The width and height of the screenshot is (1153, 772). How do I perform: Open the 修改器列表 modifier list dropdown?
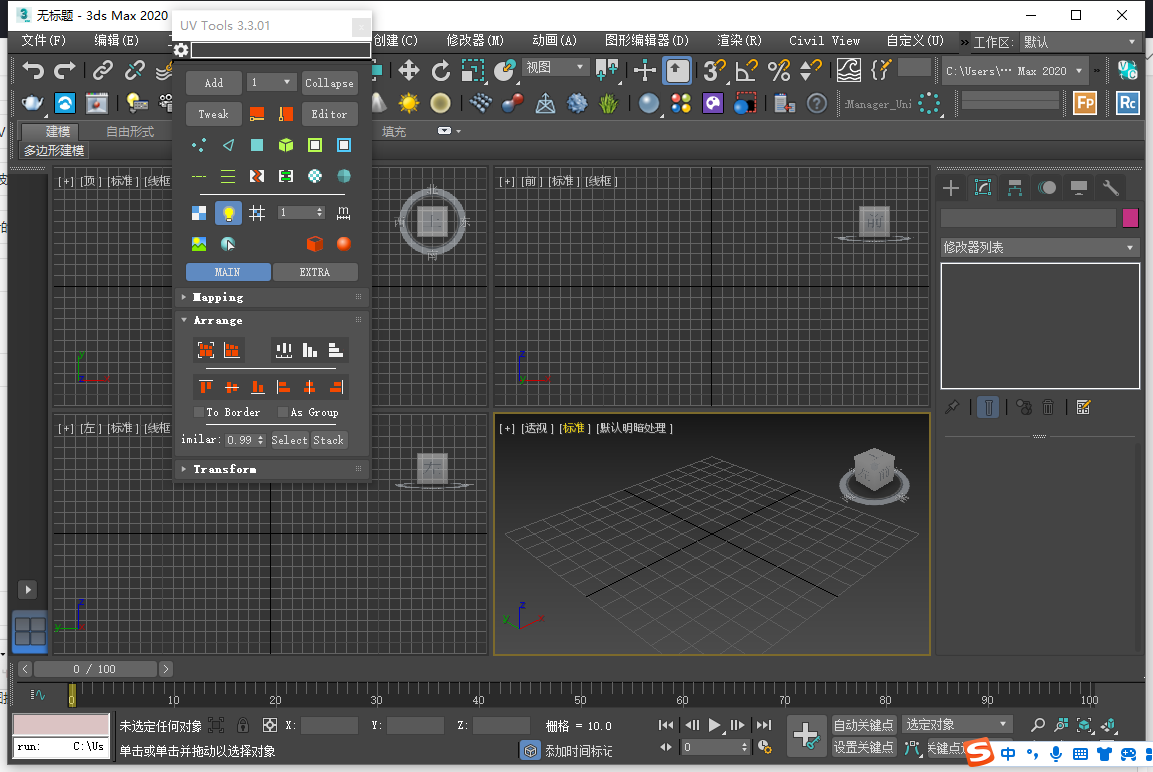pyautogui.click(x=1040, y=248)
